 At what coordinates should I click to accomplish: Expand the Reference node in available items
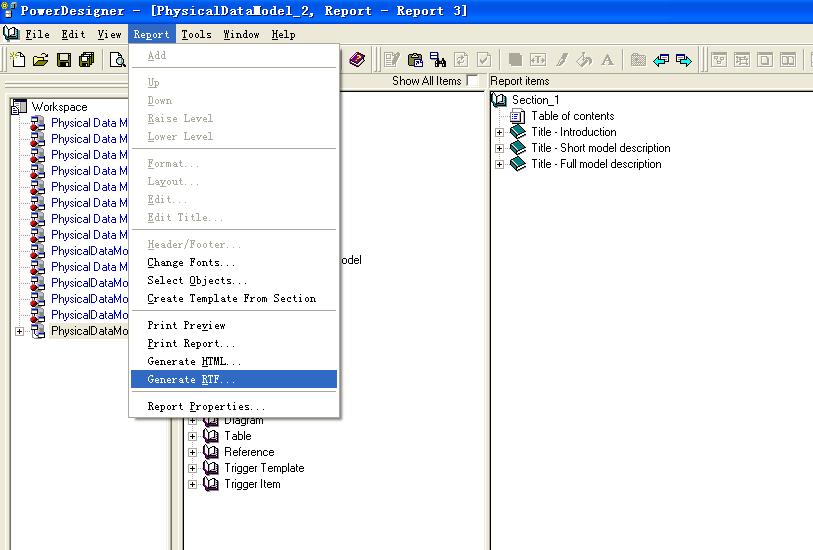pyautogui.click(x=192, y=453)
